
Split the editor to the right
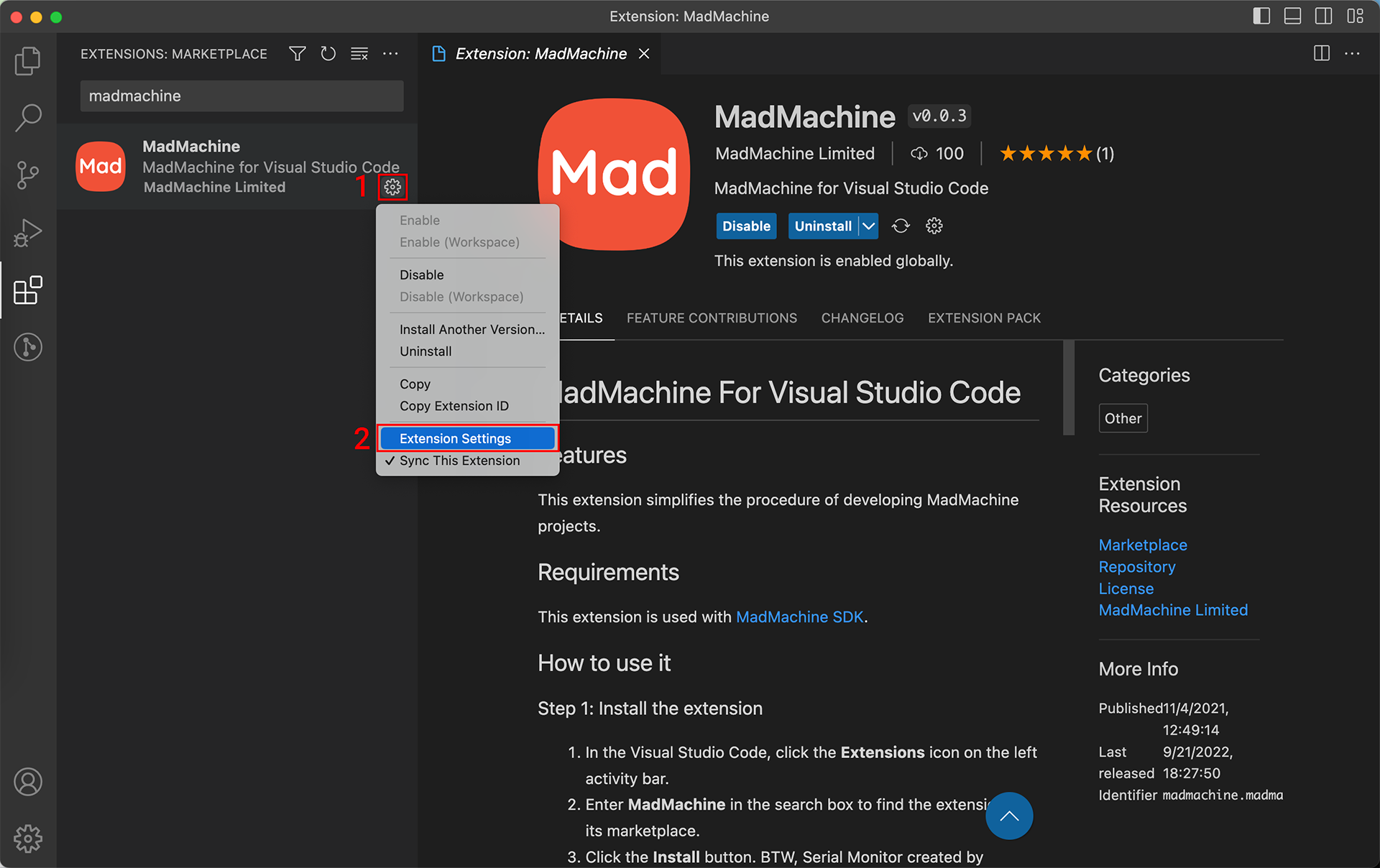click(1322, 54)
